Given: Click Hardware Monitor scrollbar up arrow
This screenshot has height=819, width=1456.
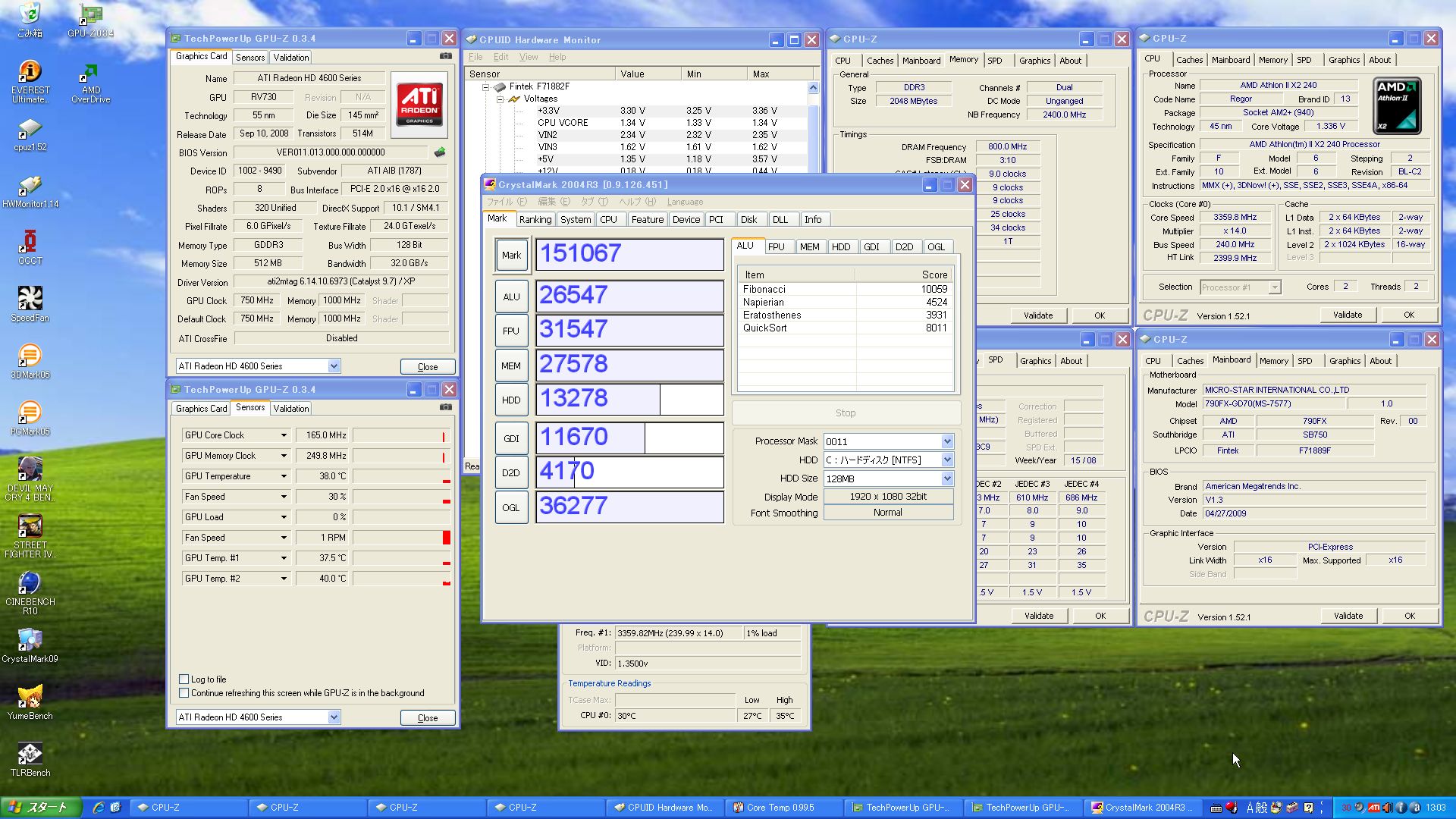Looking at the screenshot, I should coord(814,87).
